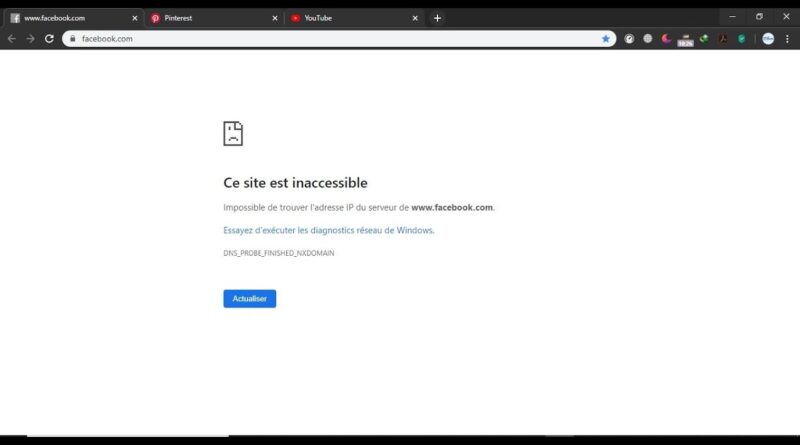Open the Chrome three-dot menu

(787, 39)
